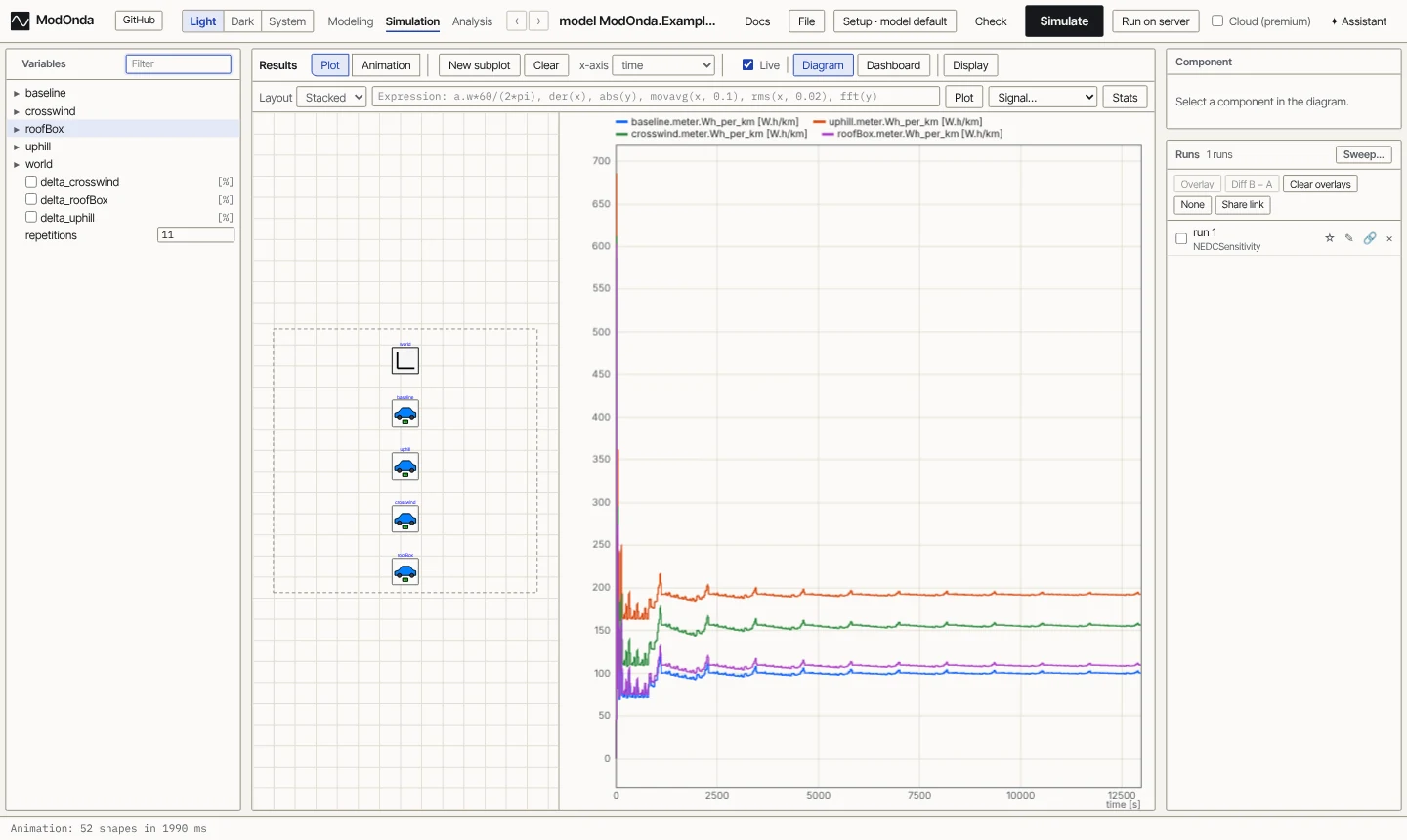Rename run 1 with pencil icon
This screenshot has height=840, width=1407.
[1349, 238]
